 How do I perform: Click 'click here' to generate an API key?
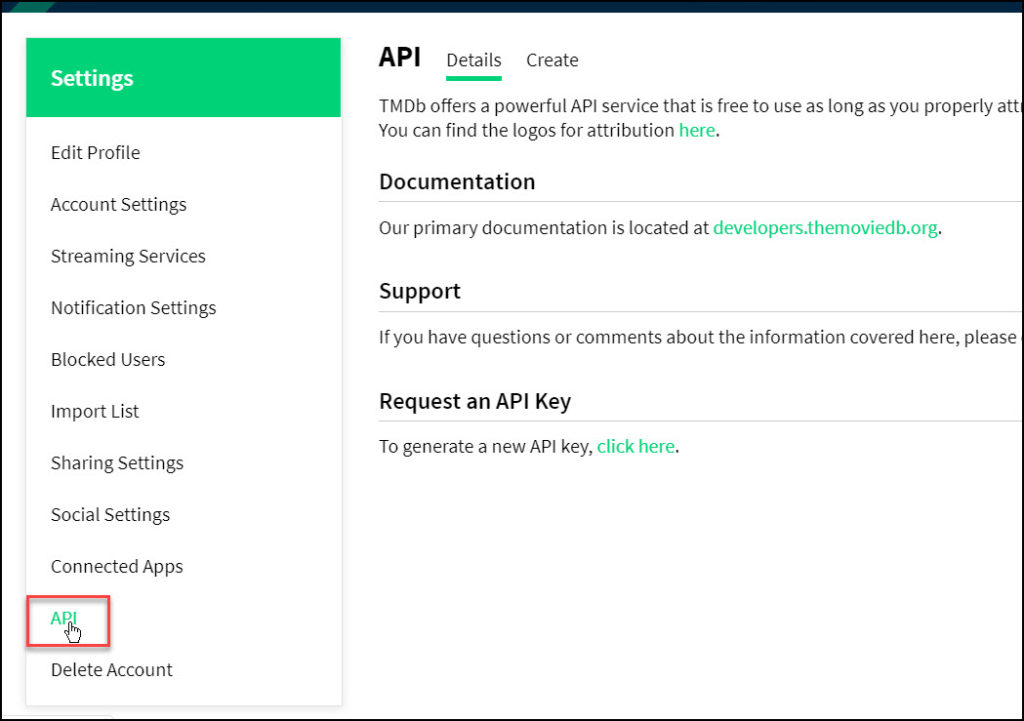(x=635, y=446)
